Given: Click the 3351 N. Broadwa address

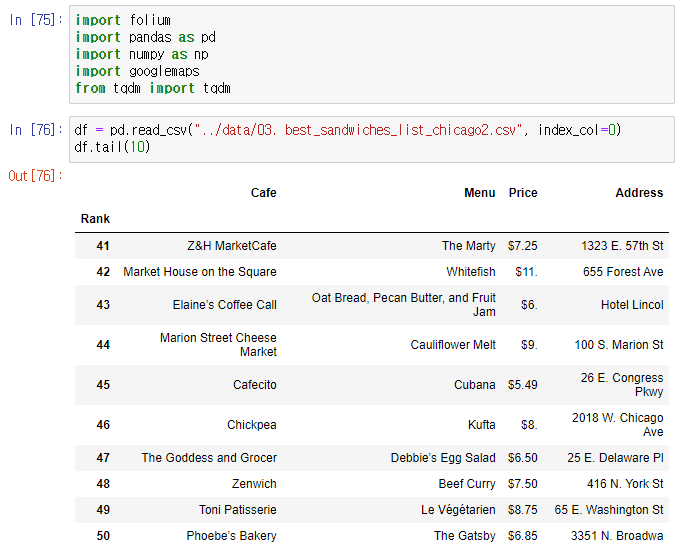Looking at the screenshot, I should point(617,536).
